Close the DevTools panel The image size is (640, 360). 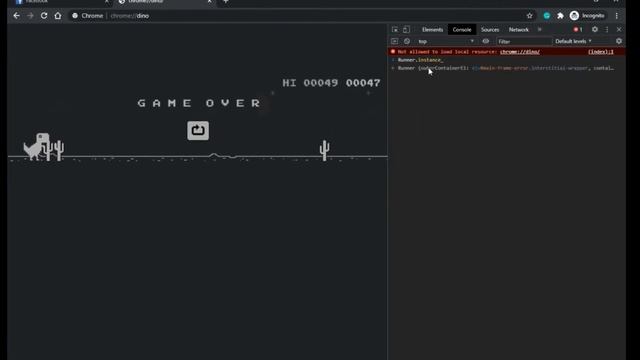click(619, 29)
